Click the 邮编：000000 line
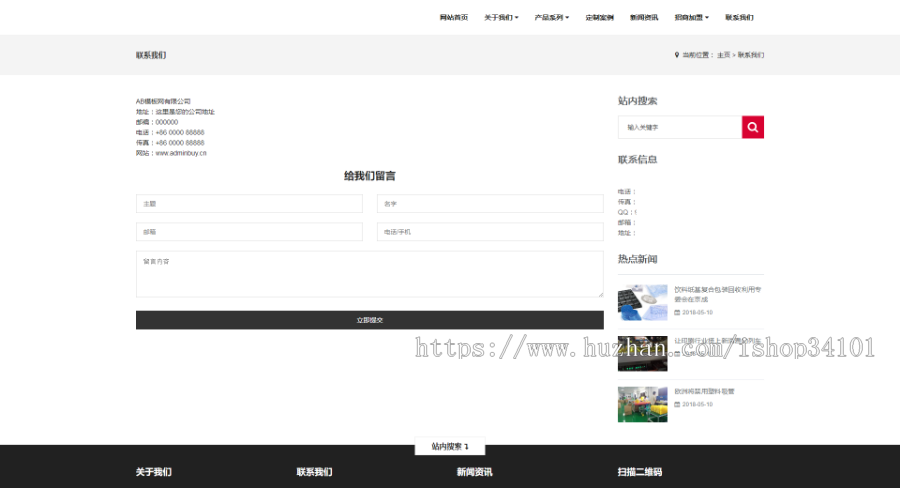This screenshot has height=488, width=900. pos(157,122)
